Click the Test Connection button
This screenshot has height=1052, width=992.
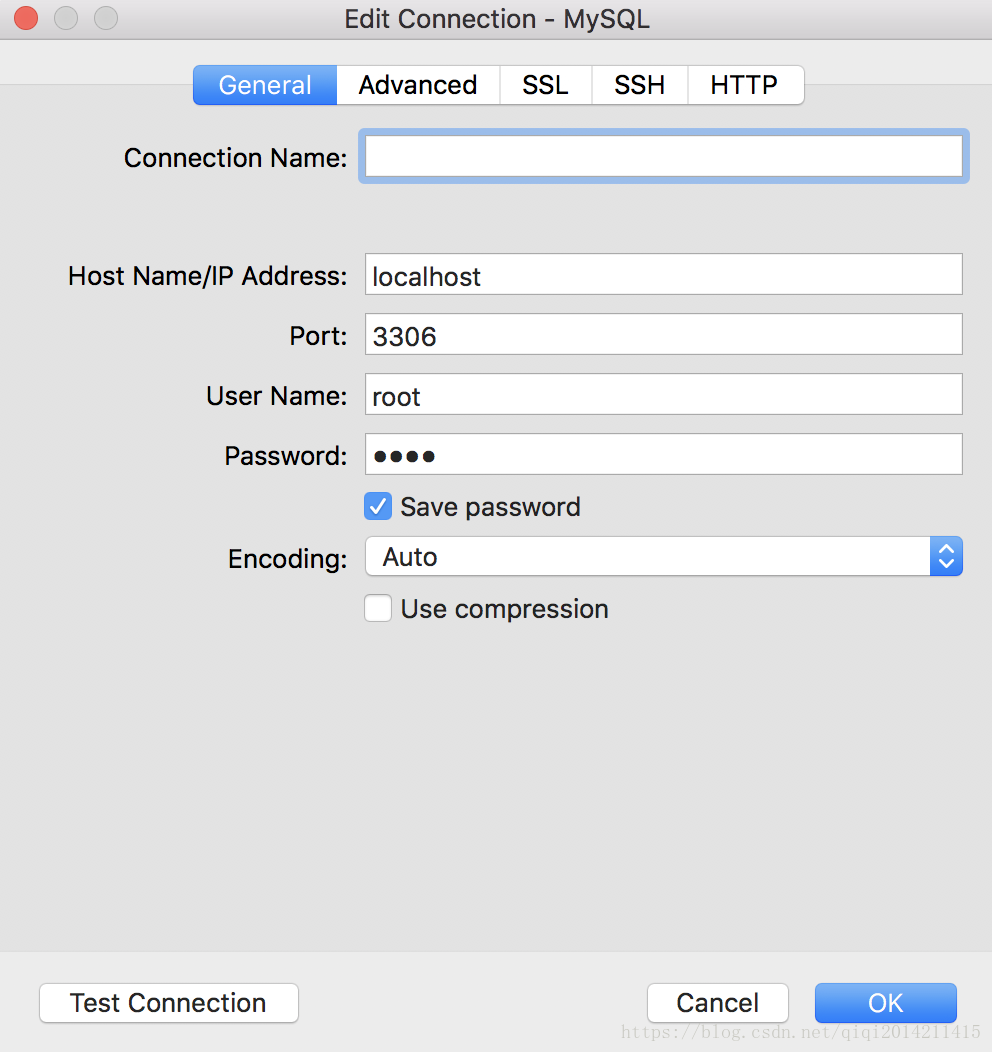coord(168,1003)
